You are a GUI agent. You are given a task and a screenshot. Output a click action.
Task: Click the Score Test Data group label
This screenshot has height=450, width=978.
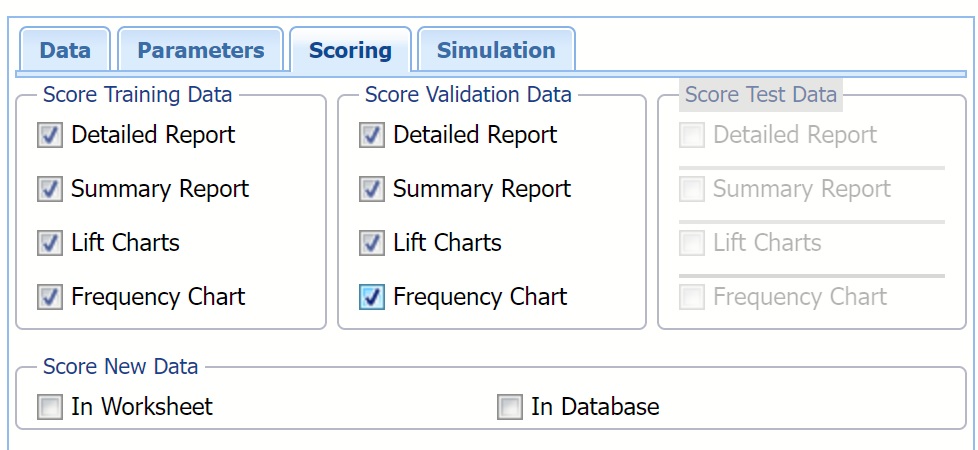[760, 95]
